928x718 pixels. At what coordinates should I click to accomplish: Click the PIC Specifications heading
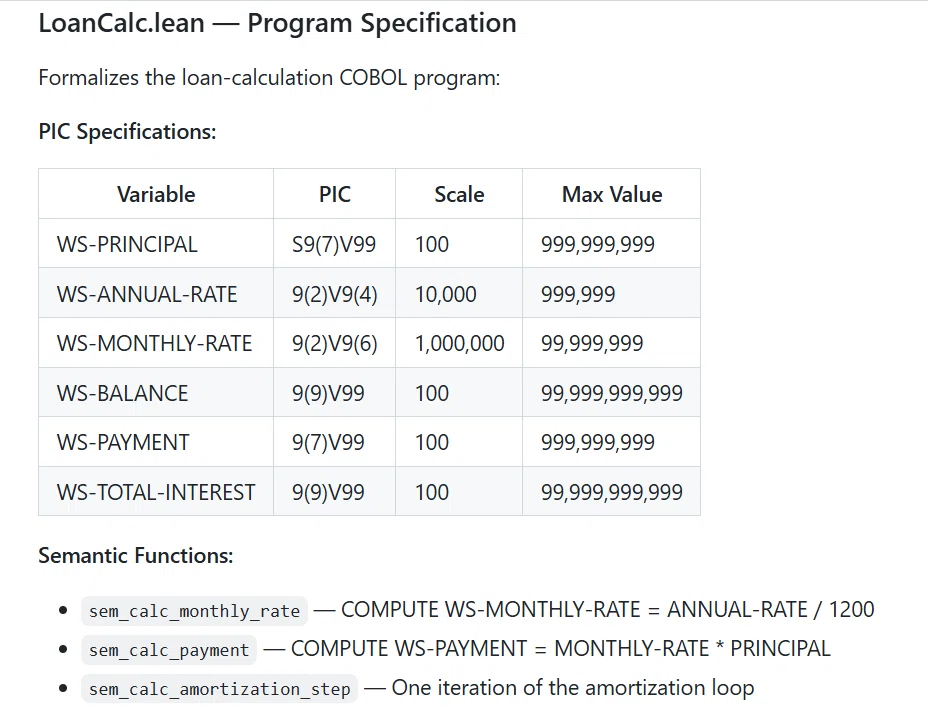(127, 131)
